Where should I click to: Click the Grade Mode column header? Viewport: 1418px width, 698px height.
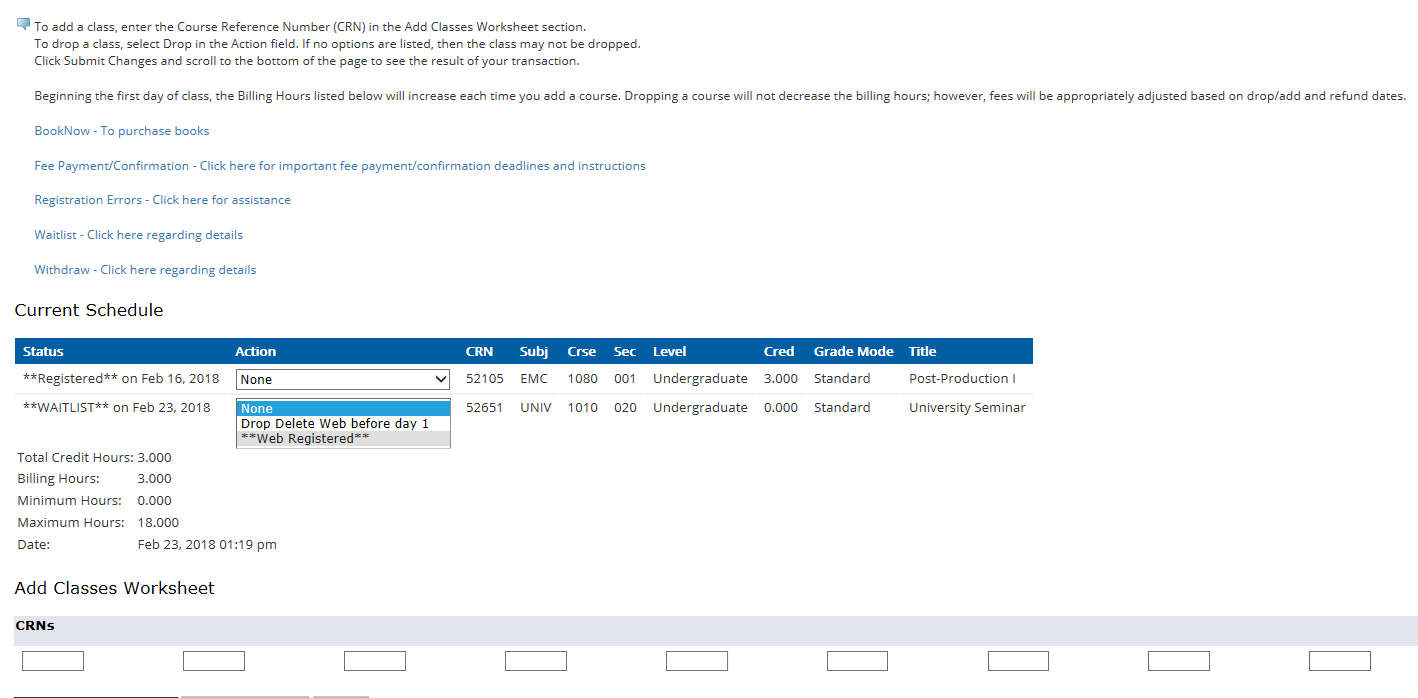(x=853, y=352)
